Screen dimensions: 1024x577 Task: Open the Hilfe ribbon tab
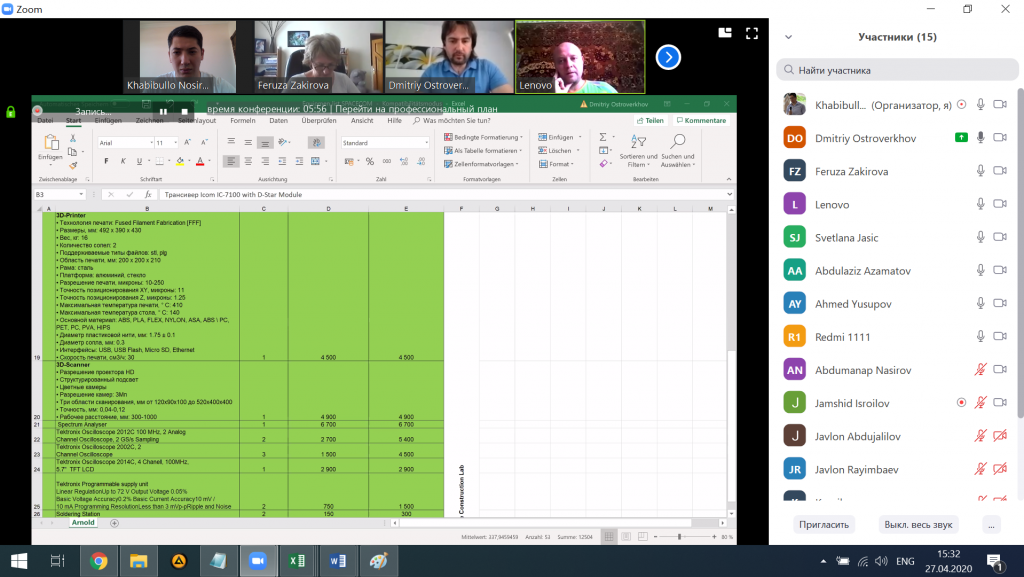point(394,121)
